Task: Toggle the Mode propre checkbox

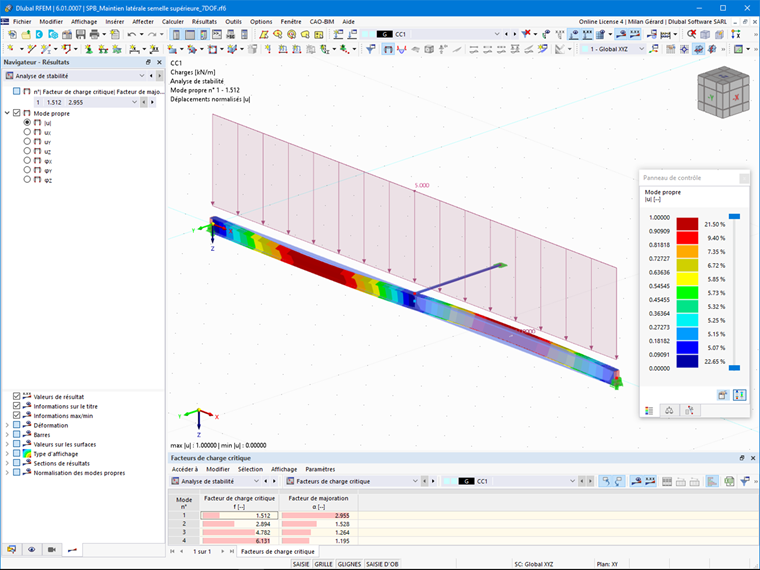Action: point(17,113)
